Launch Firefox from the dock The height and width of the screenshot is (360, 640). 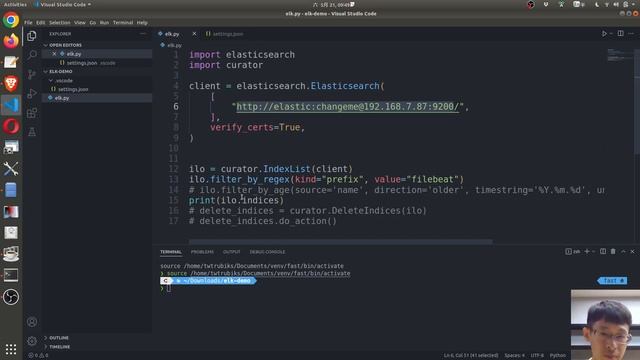(x=11, y=41)
